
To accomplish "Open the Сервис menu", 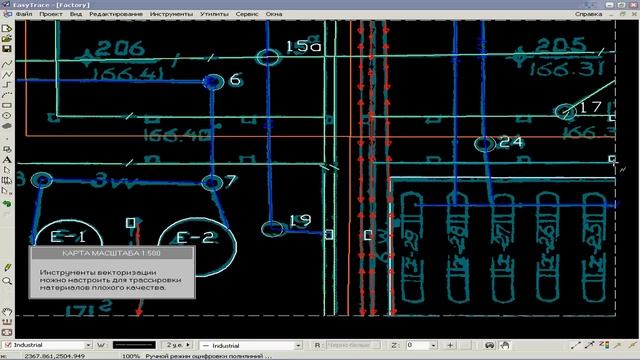I will [247, 14].
